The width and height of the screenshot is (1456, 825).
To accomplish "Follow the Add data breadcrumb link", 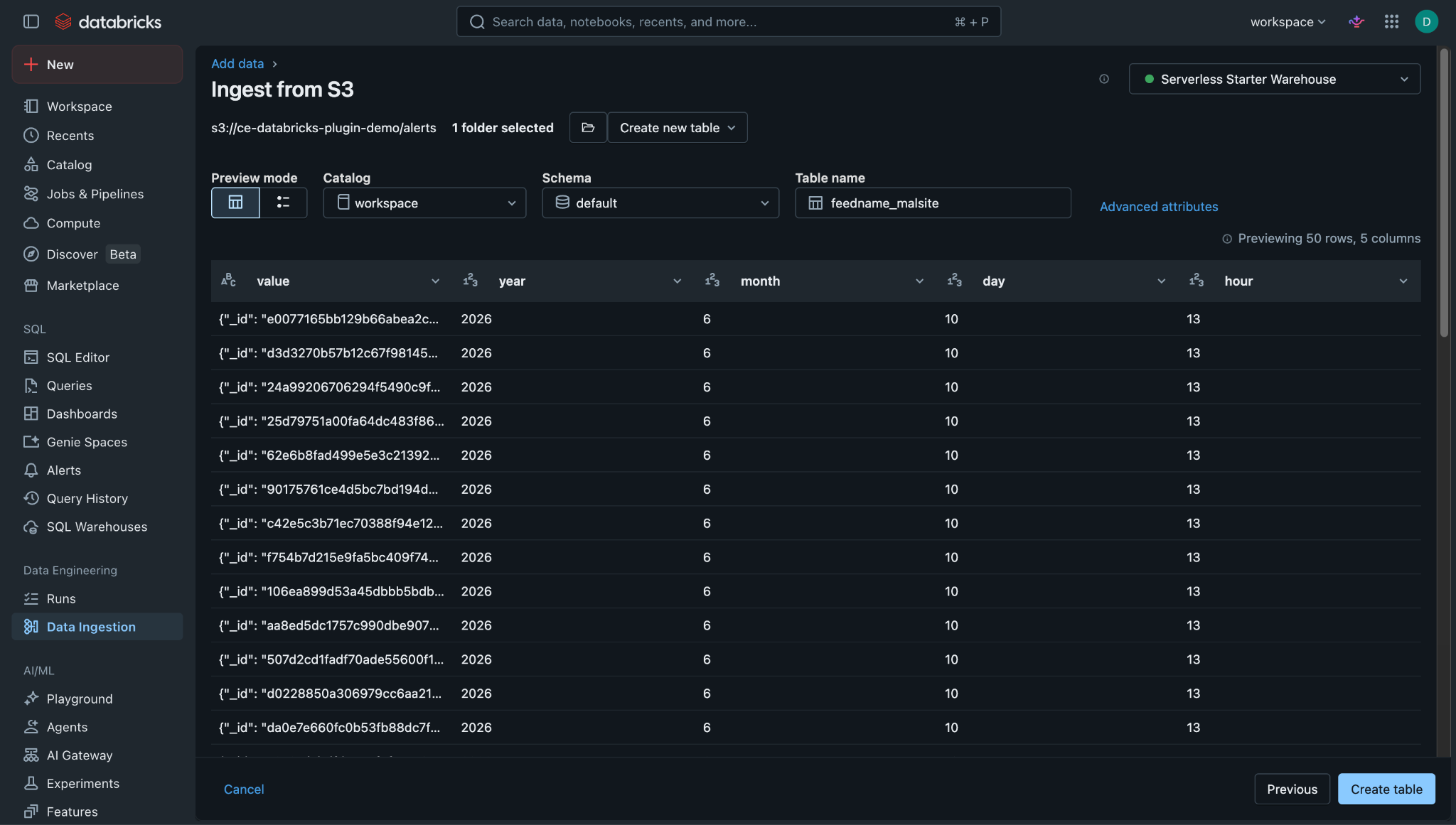I will click(237, 64).
